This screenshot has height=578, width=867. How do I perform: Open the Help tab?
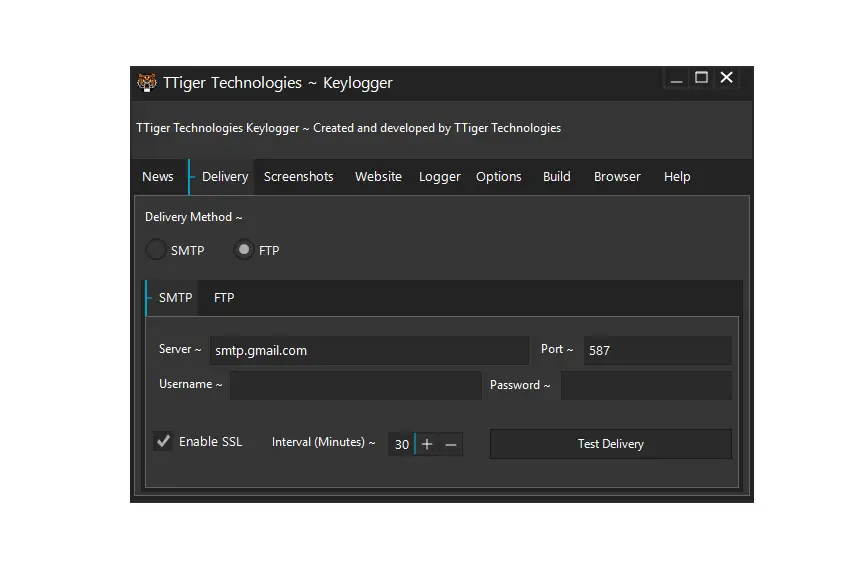677,176
